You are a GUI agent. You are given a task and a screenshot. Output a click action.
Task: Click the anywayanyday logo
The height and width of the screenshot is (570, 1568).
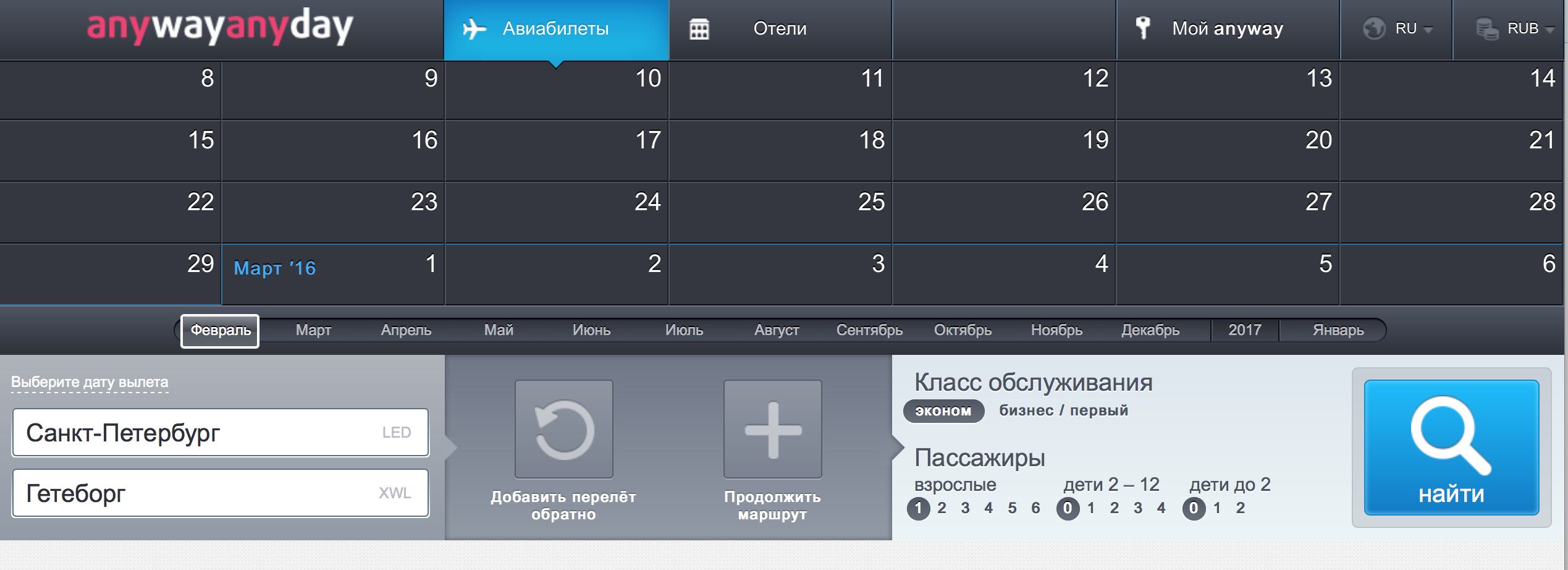click(219, 28)
